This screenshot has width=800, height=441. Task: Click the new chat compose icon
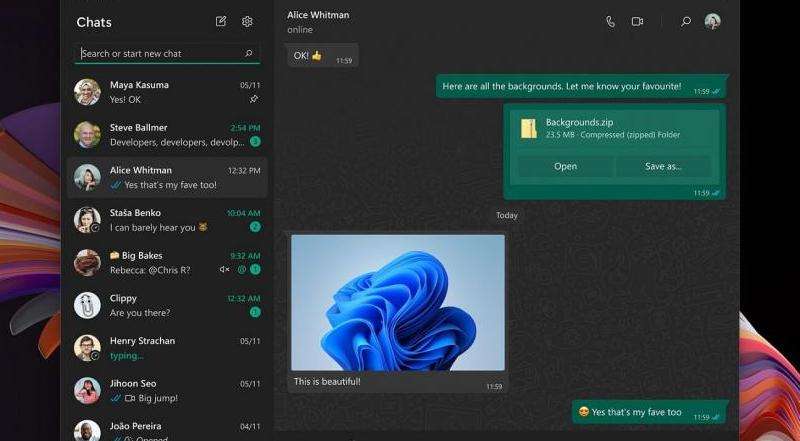221,21
